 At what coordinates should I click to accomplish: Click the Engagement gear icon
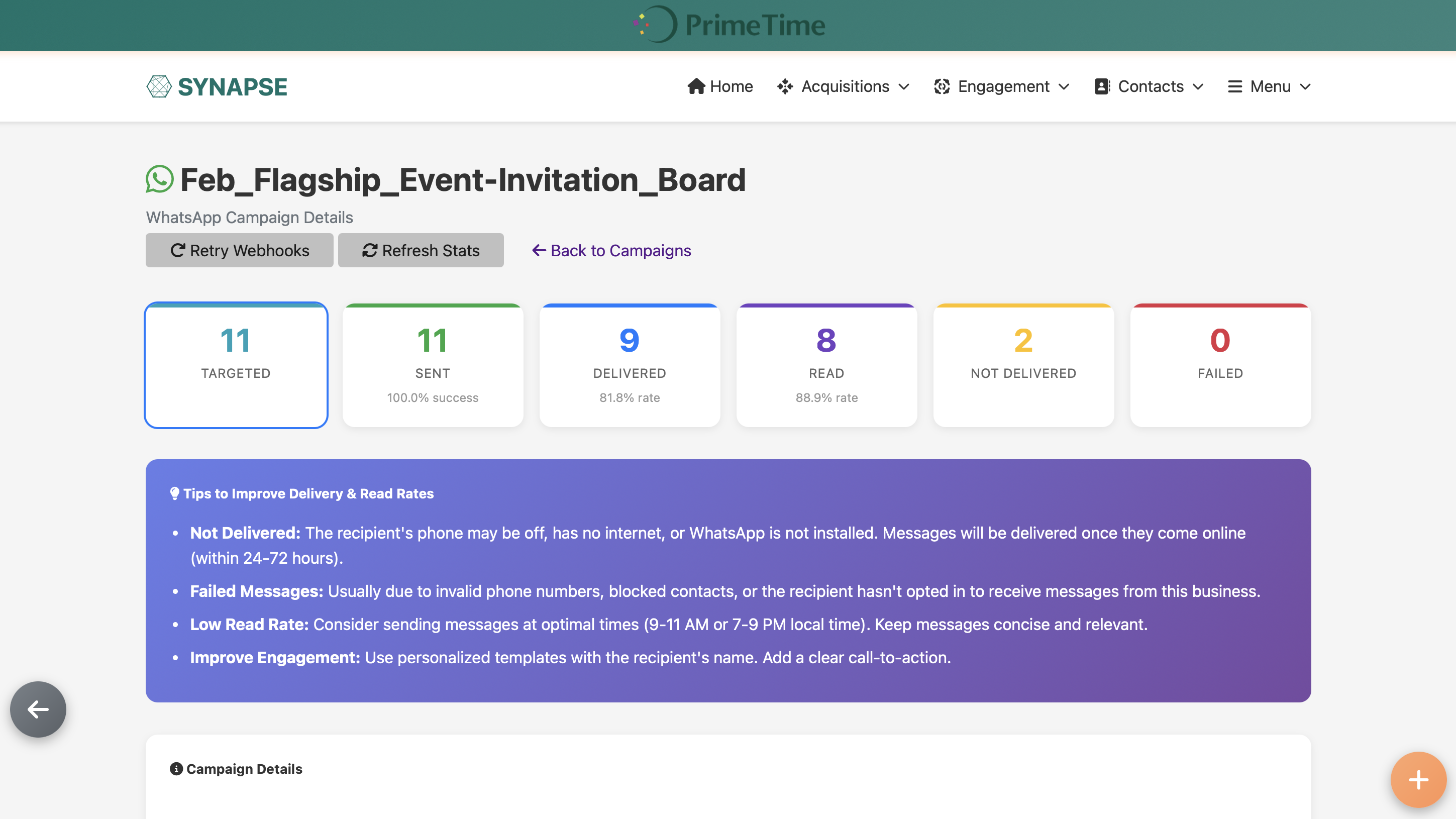point(941,86)
